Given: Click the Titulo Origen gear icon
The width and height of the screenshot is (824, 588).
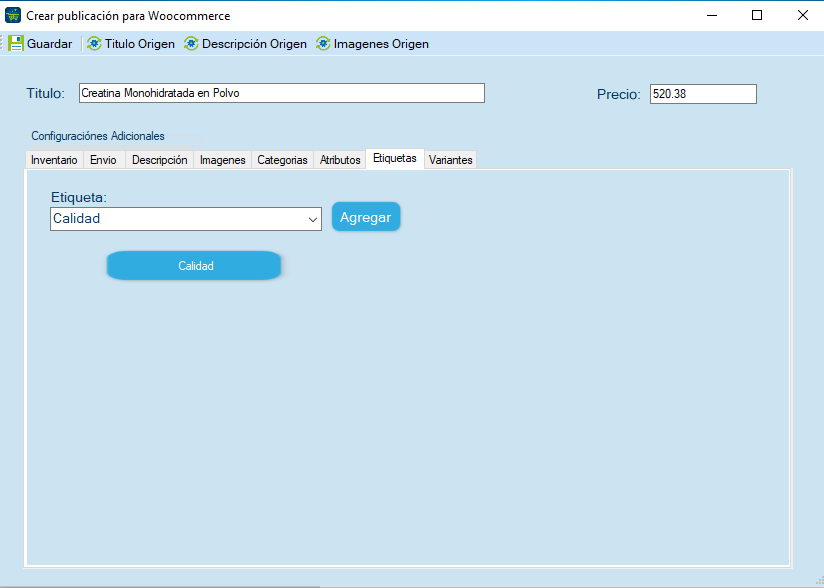Looking at the screenshot, I should point(94,44).
